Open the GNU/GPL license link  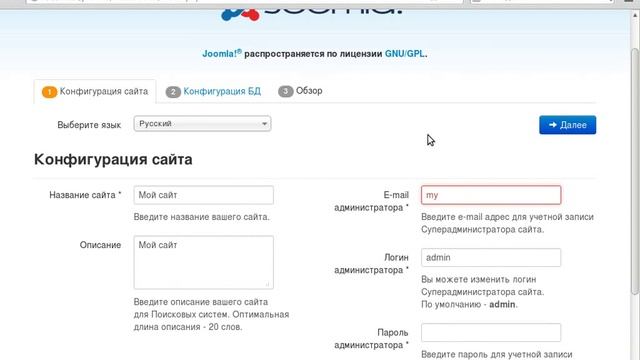click(x=404, y=53)
